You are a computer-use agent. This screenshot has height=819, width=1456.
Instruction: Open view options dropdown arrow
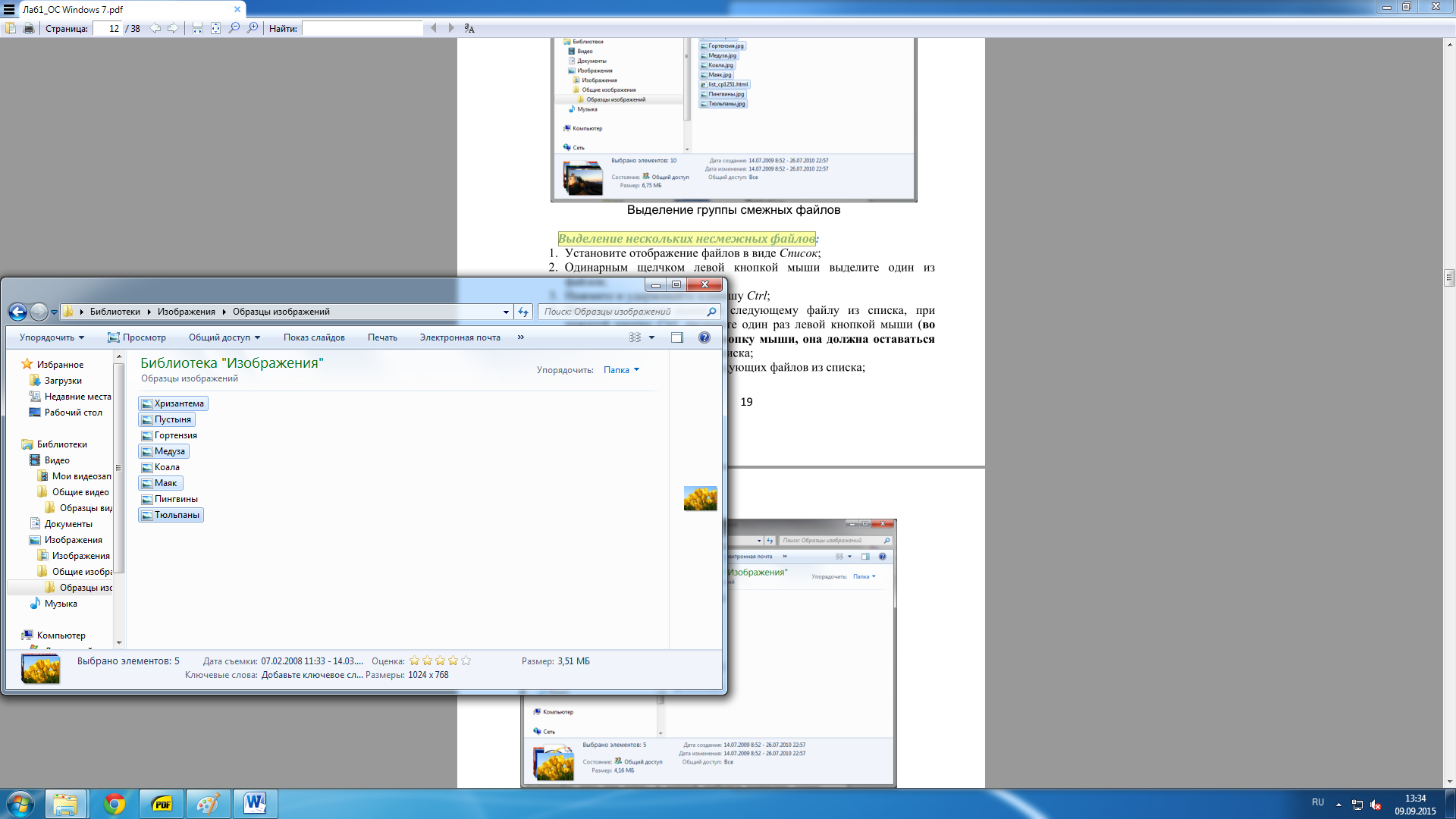651,337
